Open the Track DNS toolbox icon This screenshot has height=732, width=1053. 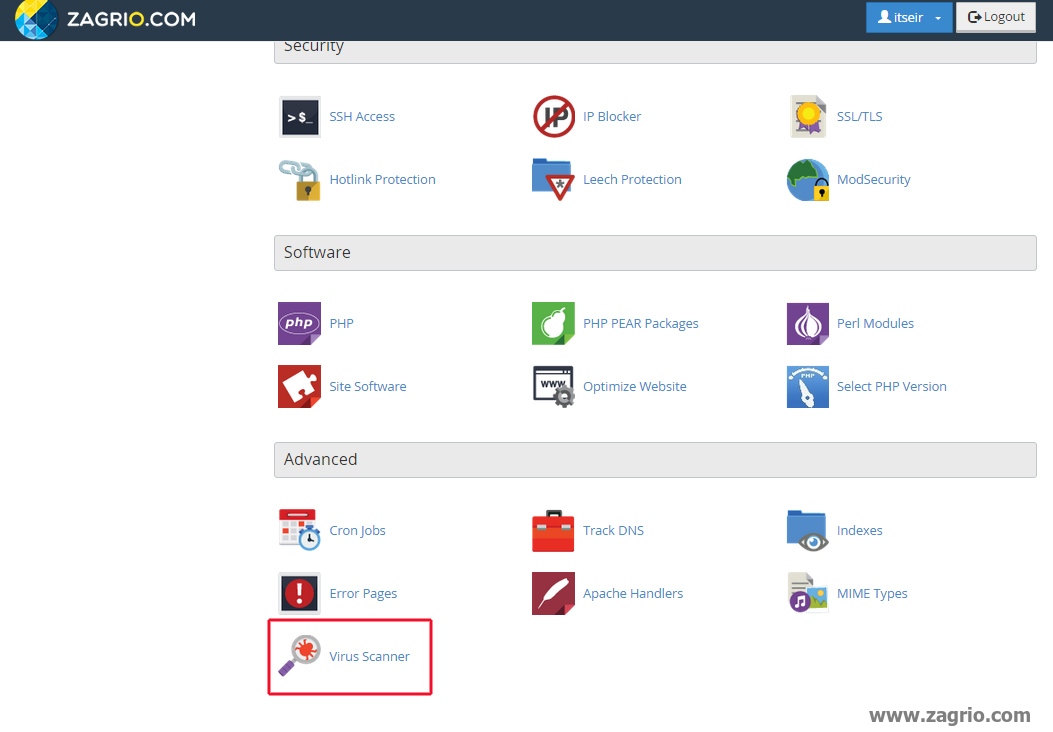pos(553,530)
